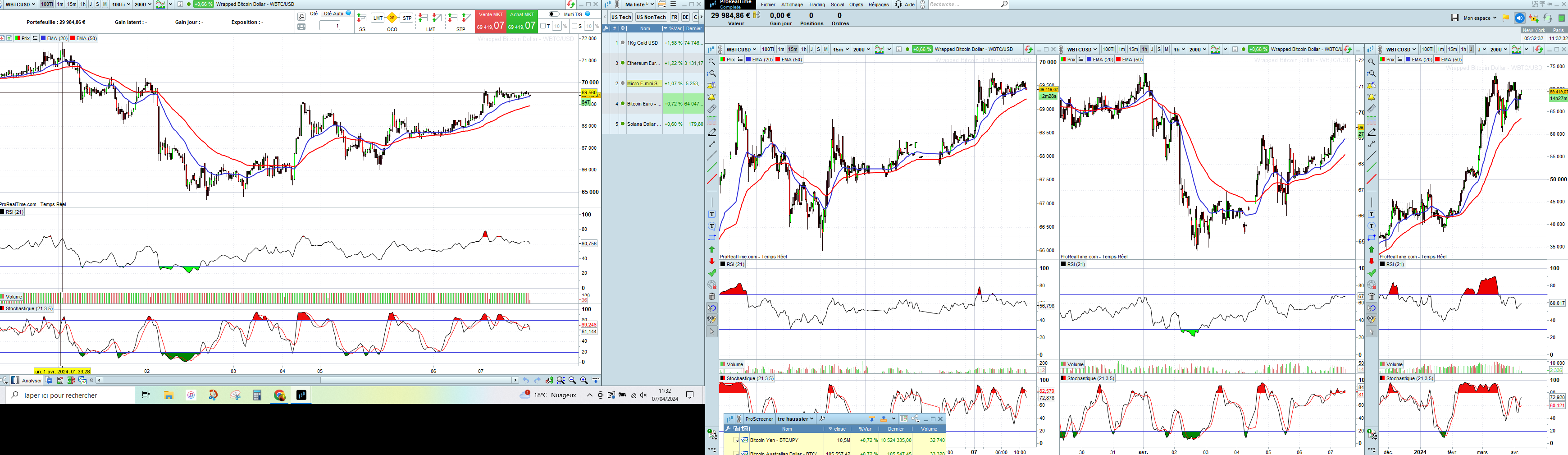Open Windows Task View button

pyautogui.click(x=146, y=395)
